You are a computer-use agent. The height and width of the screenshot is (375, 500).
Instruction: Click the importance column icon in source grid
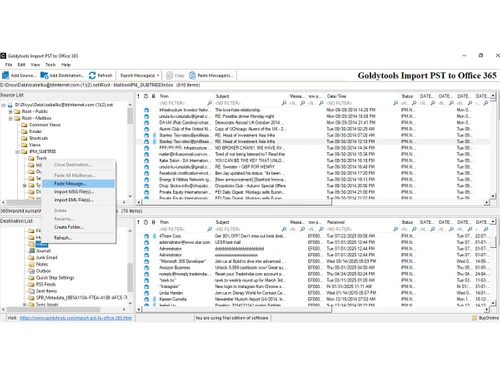[138, 96]
